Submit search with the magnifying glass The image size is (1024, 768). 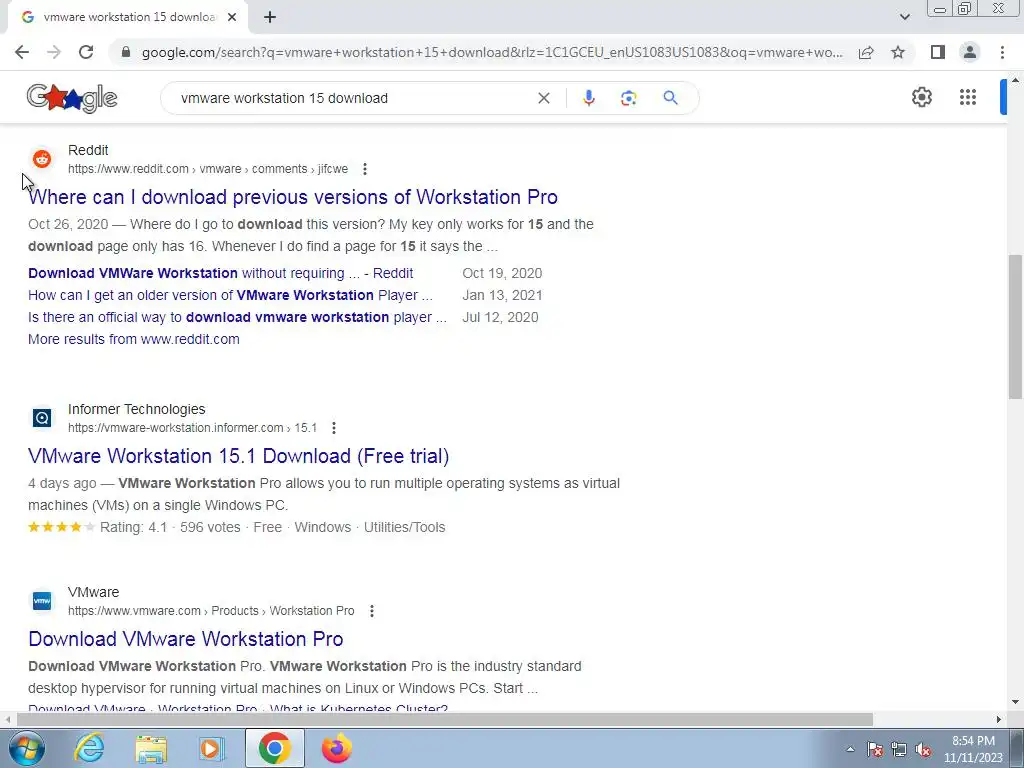tap(670, 98)
